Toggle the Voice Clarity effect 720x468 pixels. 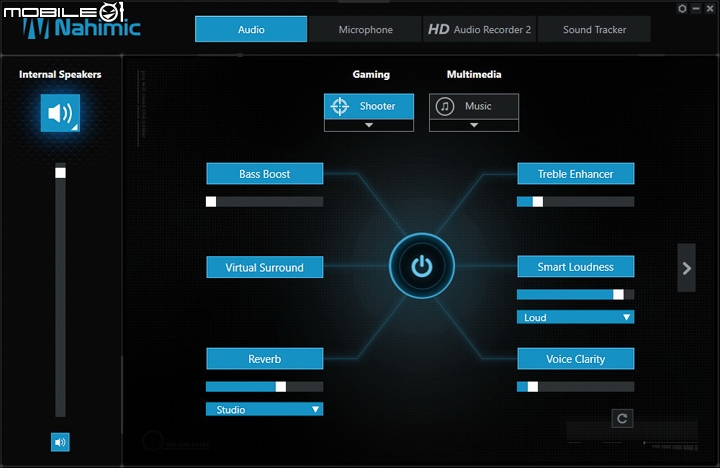click(x=576, y=359)
